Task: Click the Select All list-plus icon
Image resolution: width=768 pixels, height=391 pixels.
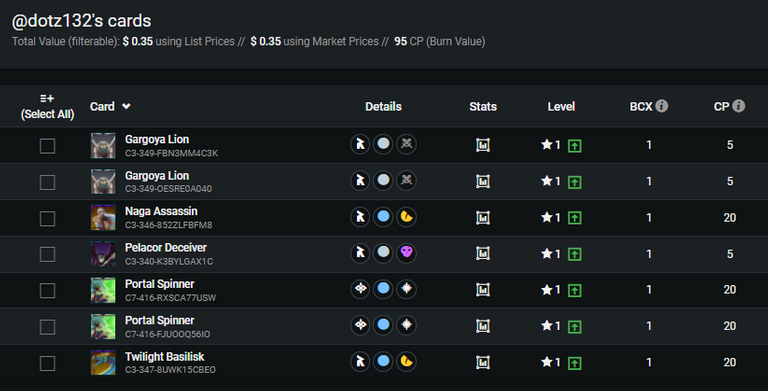Action: point(47,98)
